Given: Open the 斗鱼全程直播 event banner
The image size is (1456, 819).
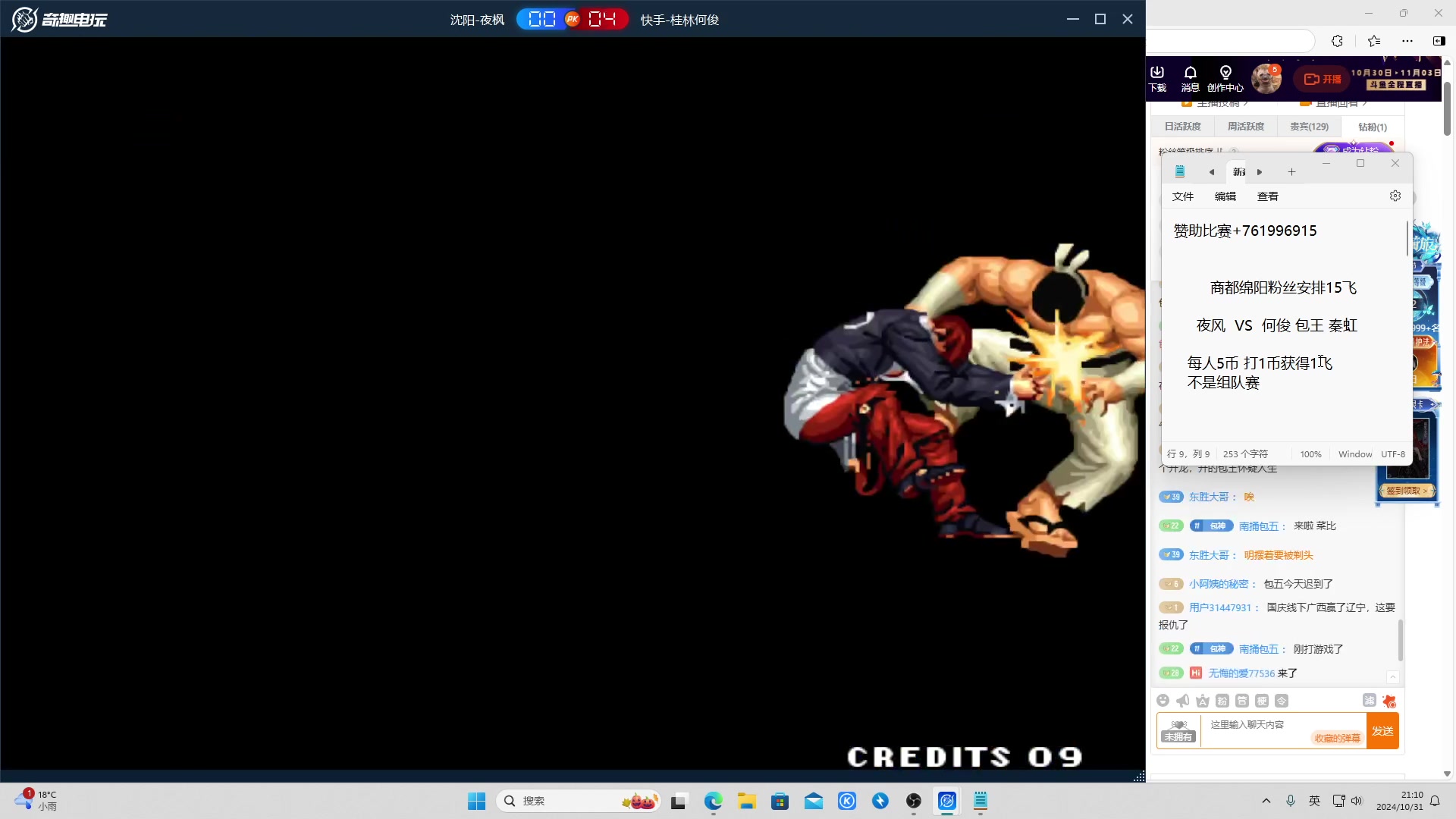Looking at the screenshot, I should (1395, 79).
